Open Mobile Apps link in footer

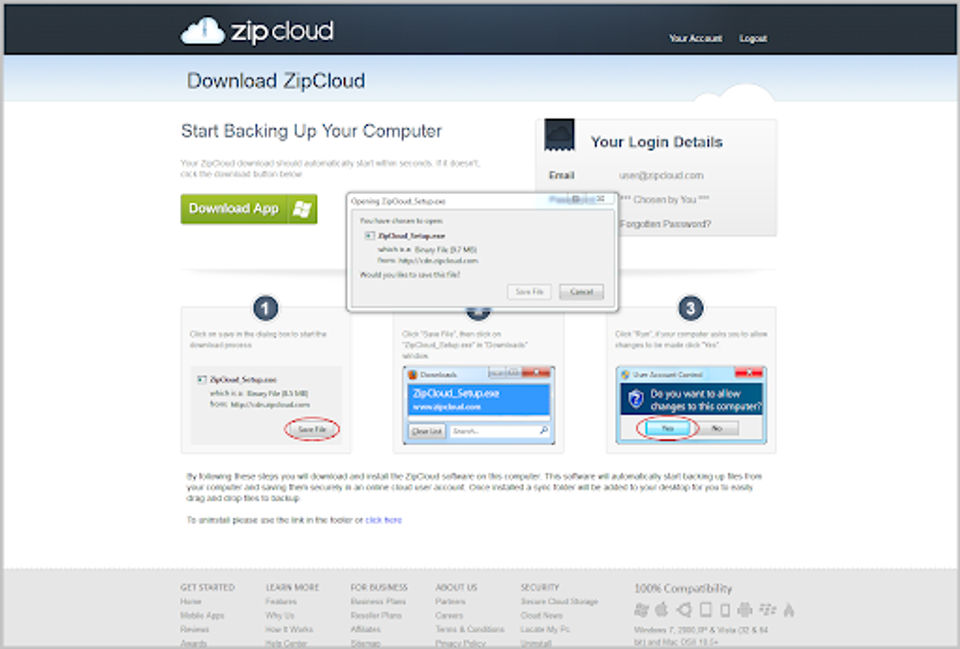click(202, 615)
